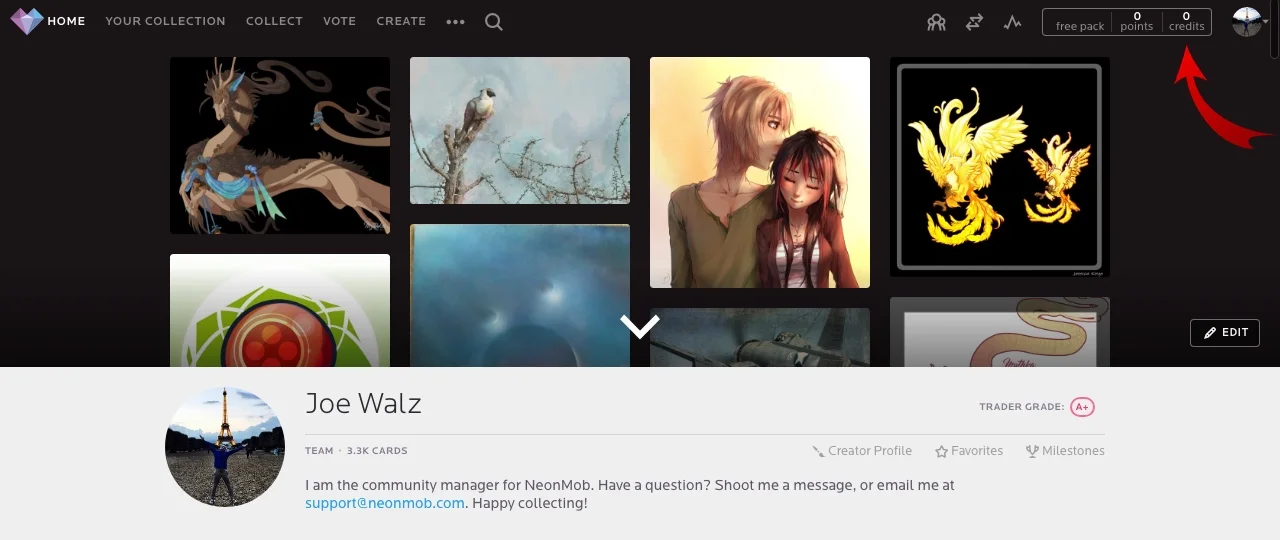Open the activity pulse icon
Image resolution: width=1280 pixels, height=540 pixels.
(x=1013, y=22)
